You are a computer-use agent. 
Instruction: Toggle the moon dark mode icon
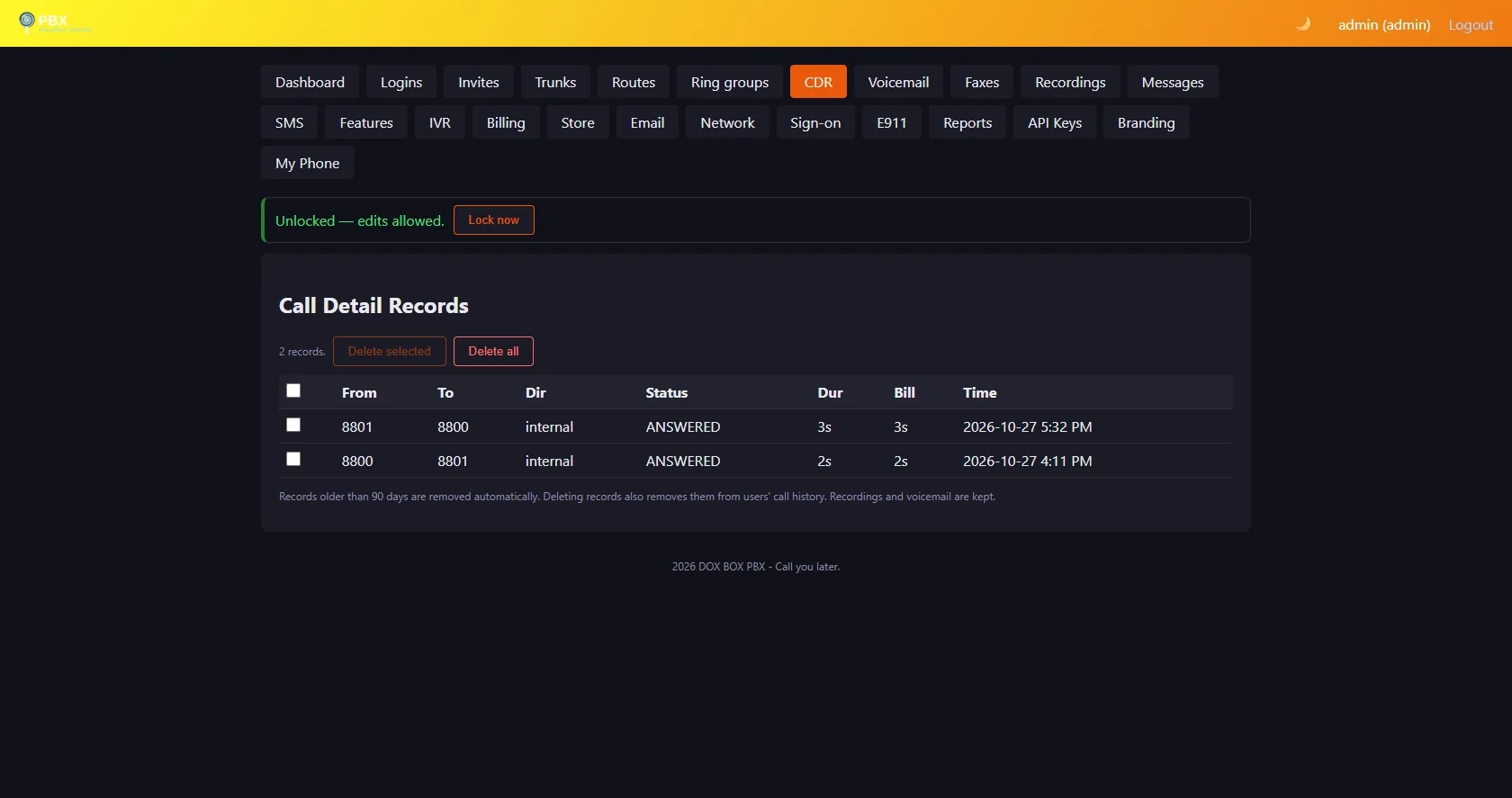(x=1302, y=24)
